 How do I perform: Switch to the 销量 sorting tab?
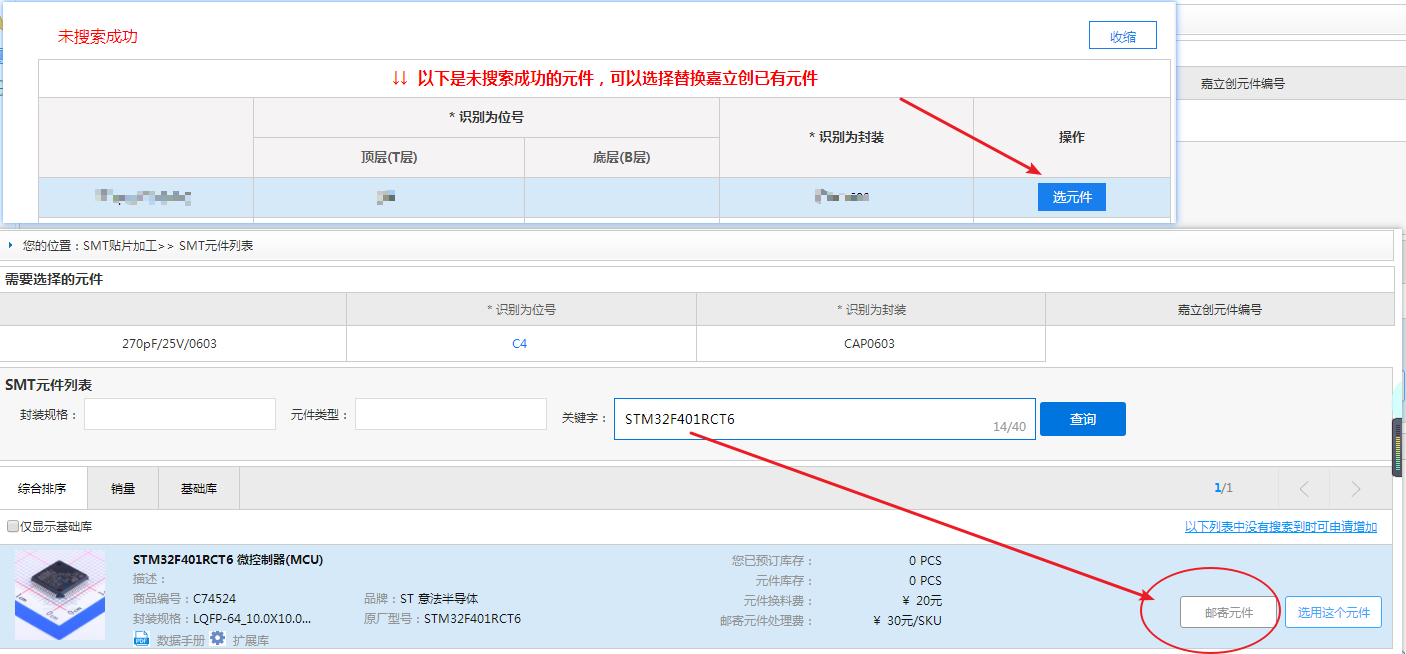[x=122, y=489]
